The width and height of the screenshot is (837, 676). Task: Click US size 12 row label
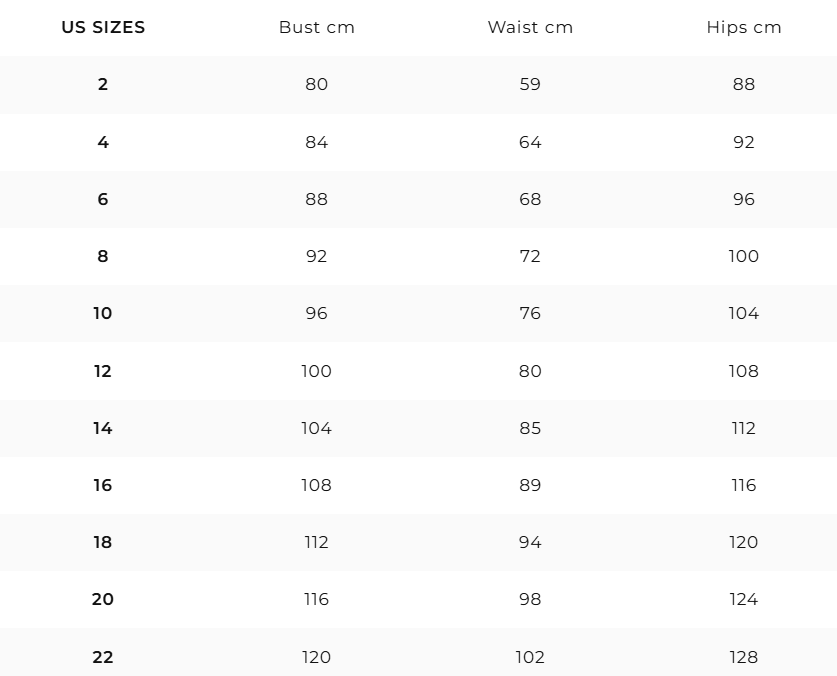[103, 371]
